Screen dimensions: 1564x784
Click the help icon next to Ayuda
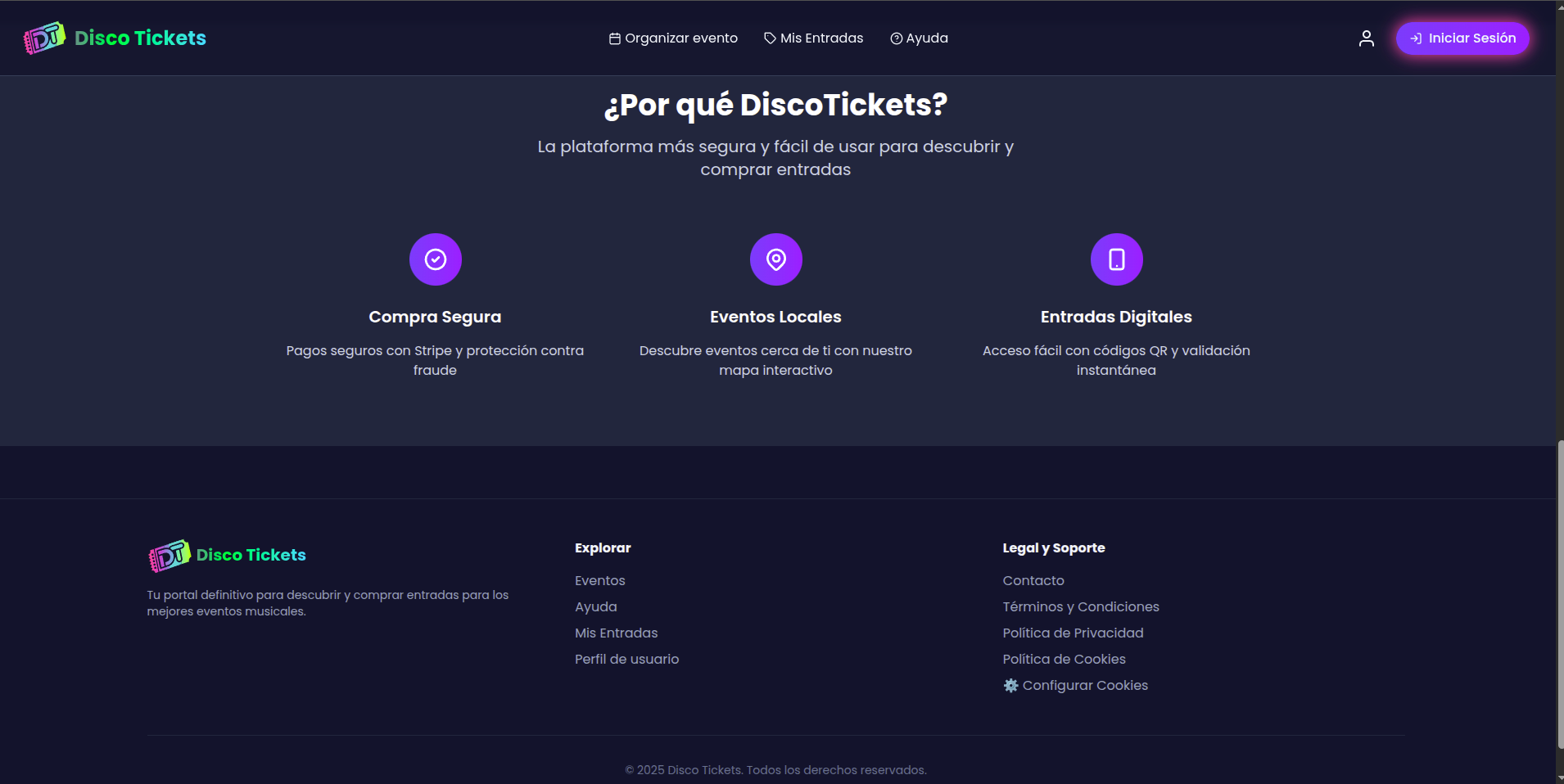click(896, 38)
